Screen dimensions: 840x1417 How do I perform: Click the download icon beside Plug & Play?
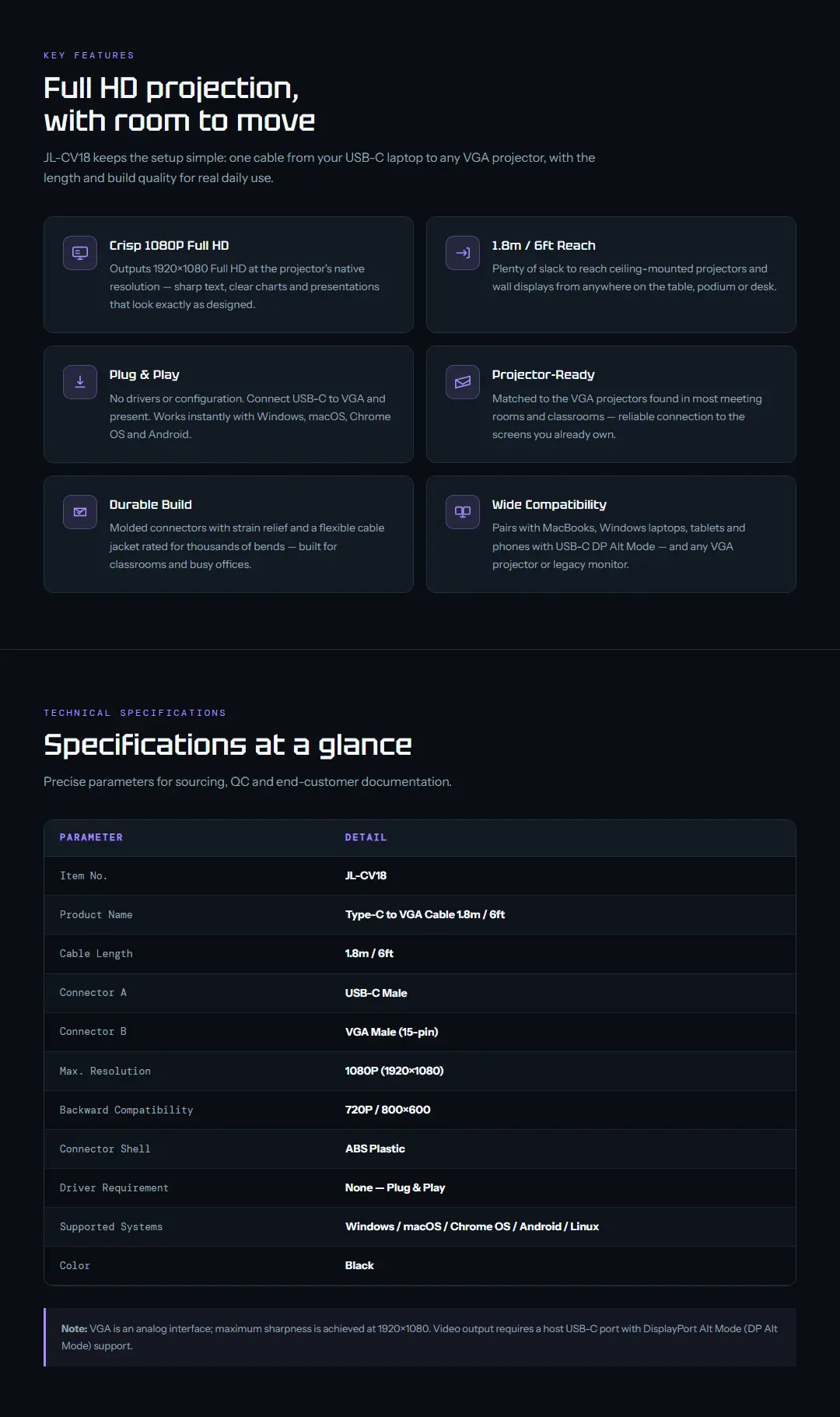[80, 382]
